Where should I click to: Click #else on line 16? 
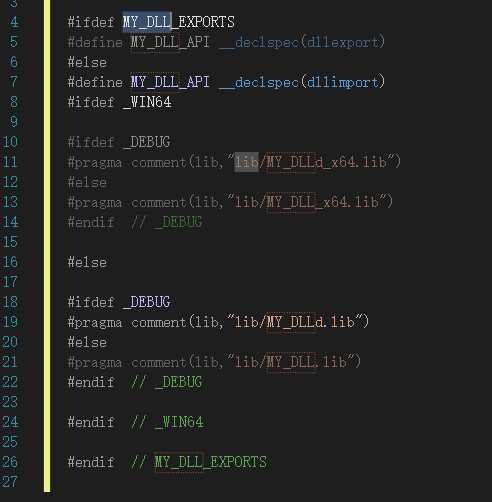point(87,262)
